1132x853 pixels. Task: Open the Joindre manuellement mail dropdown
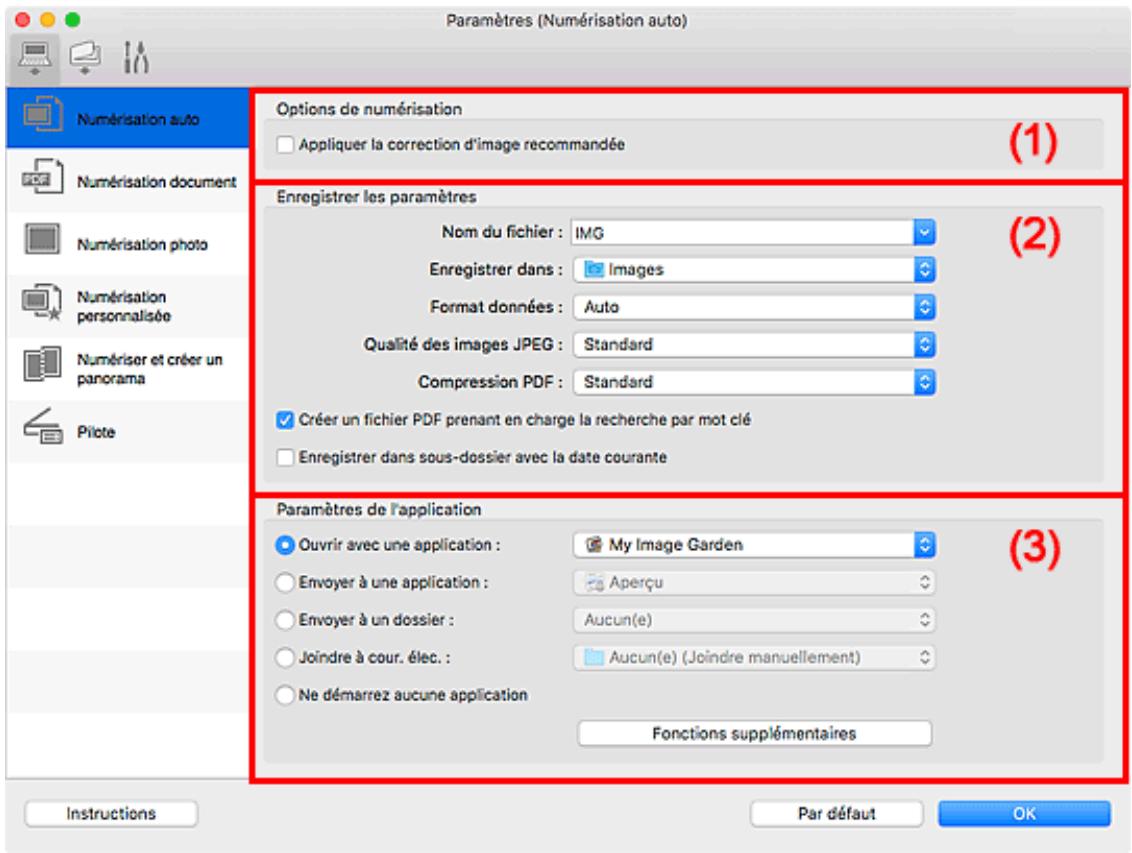[x=754, y=657]
